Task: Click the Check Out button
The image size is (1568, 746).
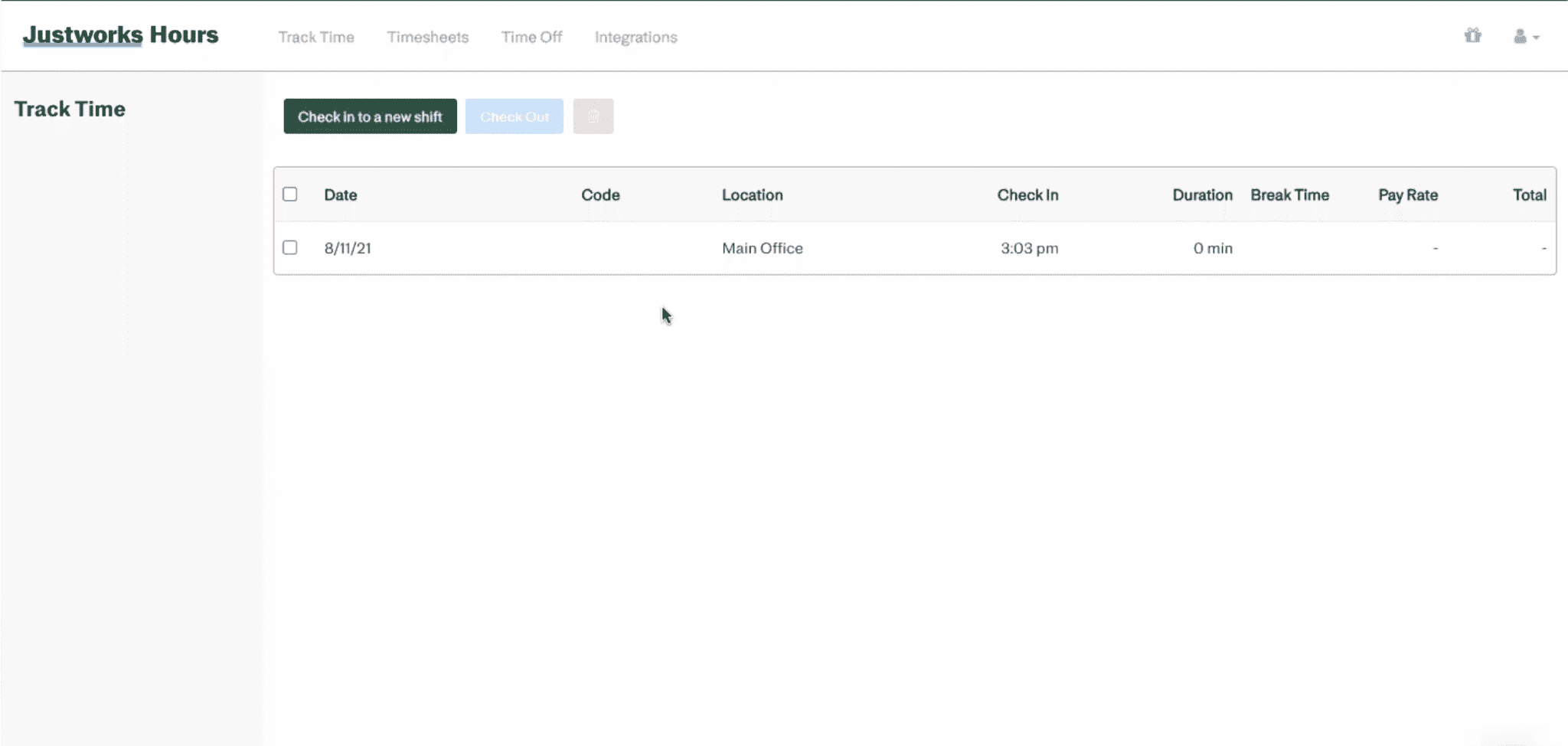Action: tap(514, 116)
